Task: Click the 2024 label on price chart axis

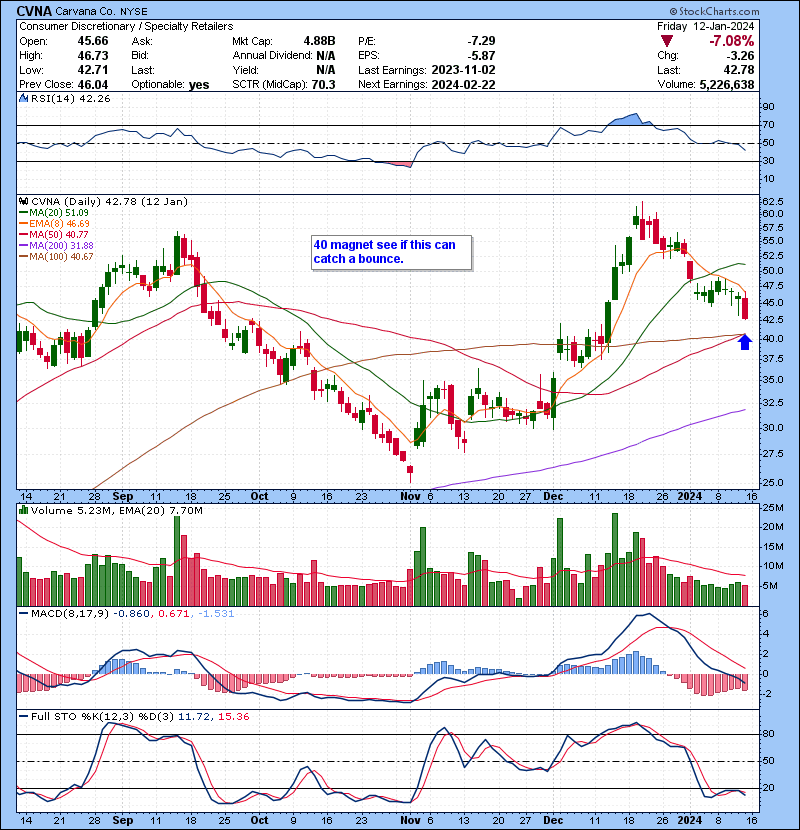Action: 690,497
